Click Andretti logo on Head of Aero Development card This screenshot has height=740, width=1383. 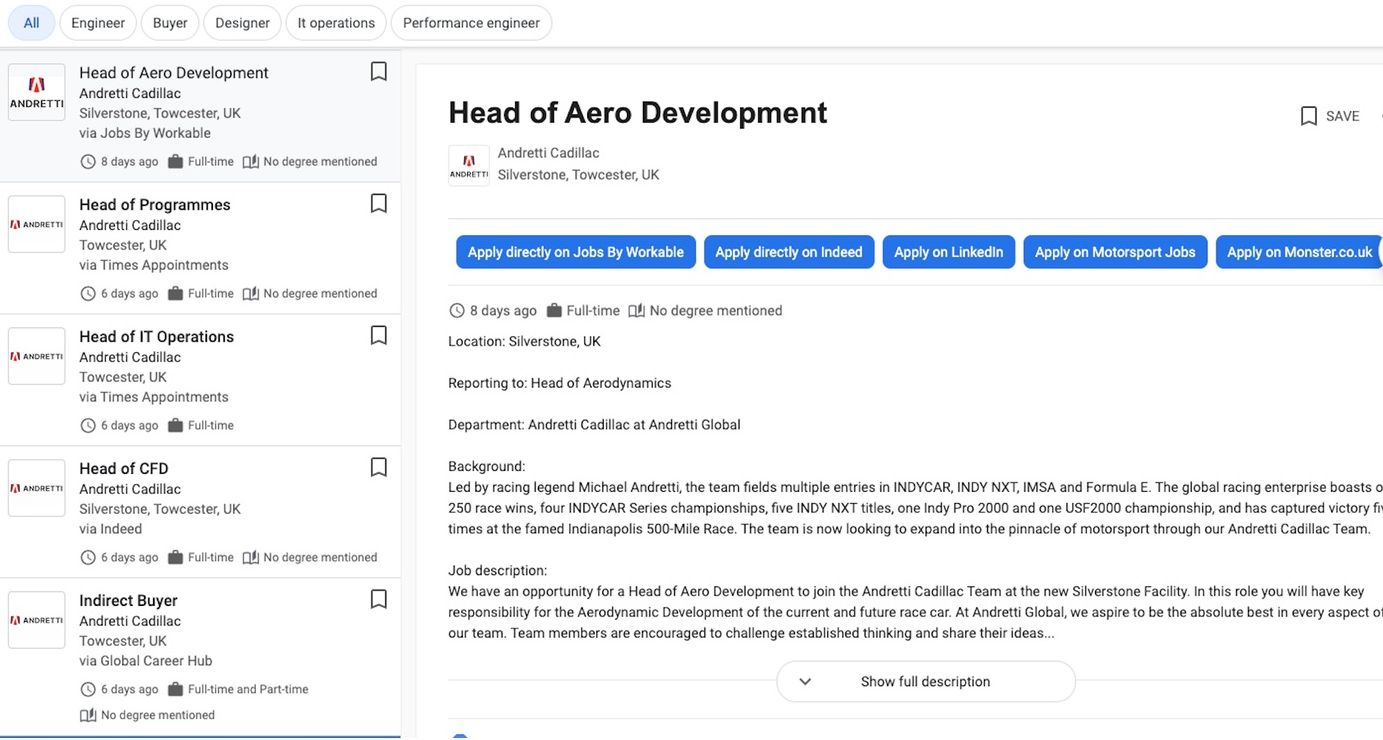point(37,93)
